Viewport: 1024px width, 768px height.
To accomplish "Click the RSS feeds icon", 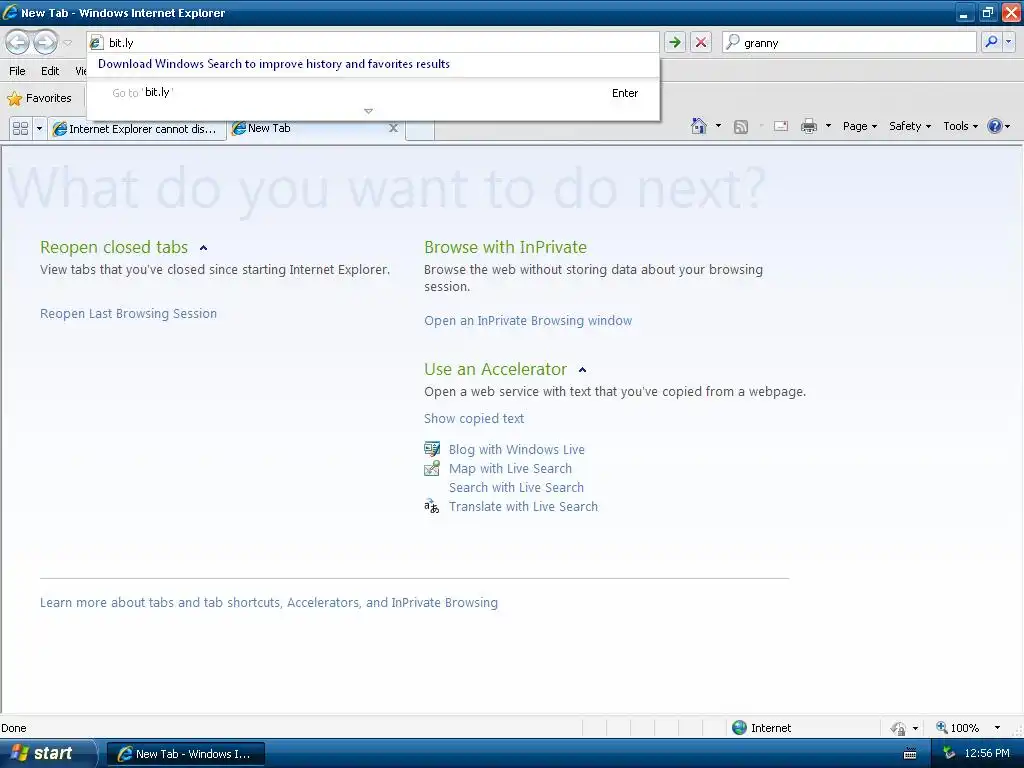I will [741, 126].
